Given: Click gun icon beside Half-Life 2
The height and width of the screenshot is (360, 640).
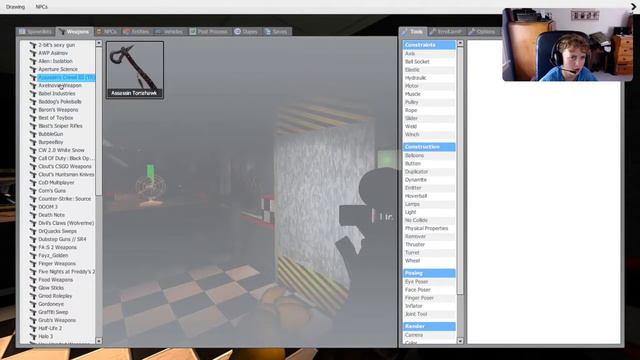Looking at the screenshot, I should (x=33, y=328).
